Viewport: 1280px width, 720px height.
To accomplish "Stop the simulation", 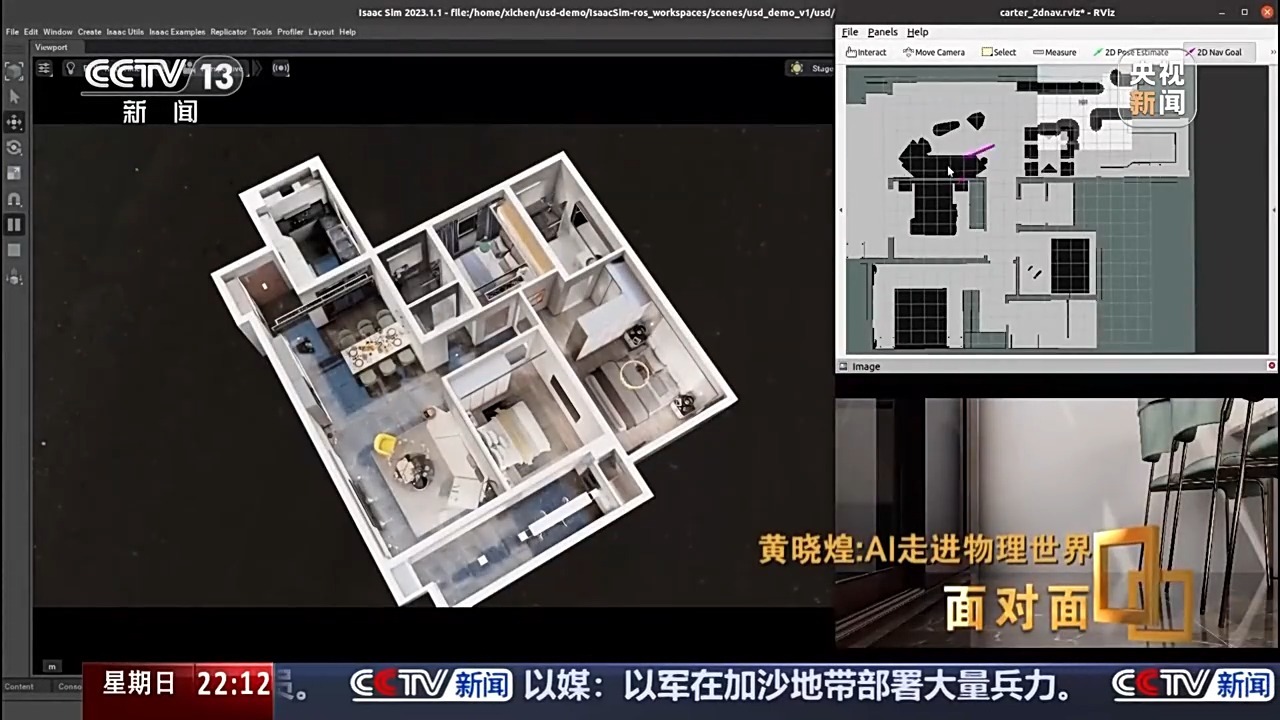I will [x=14, y=250].
